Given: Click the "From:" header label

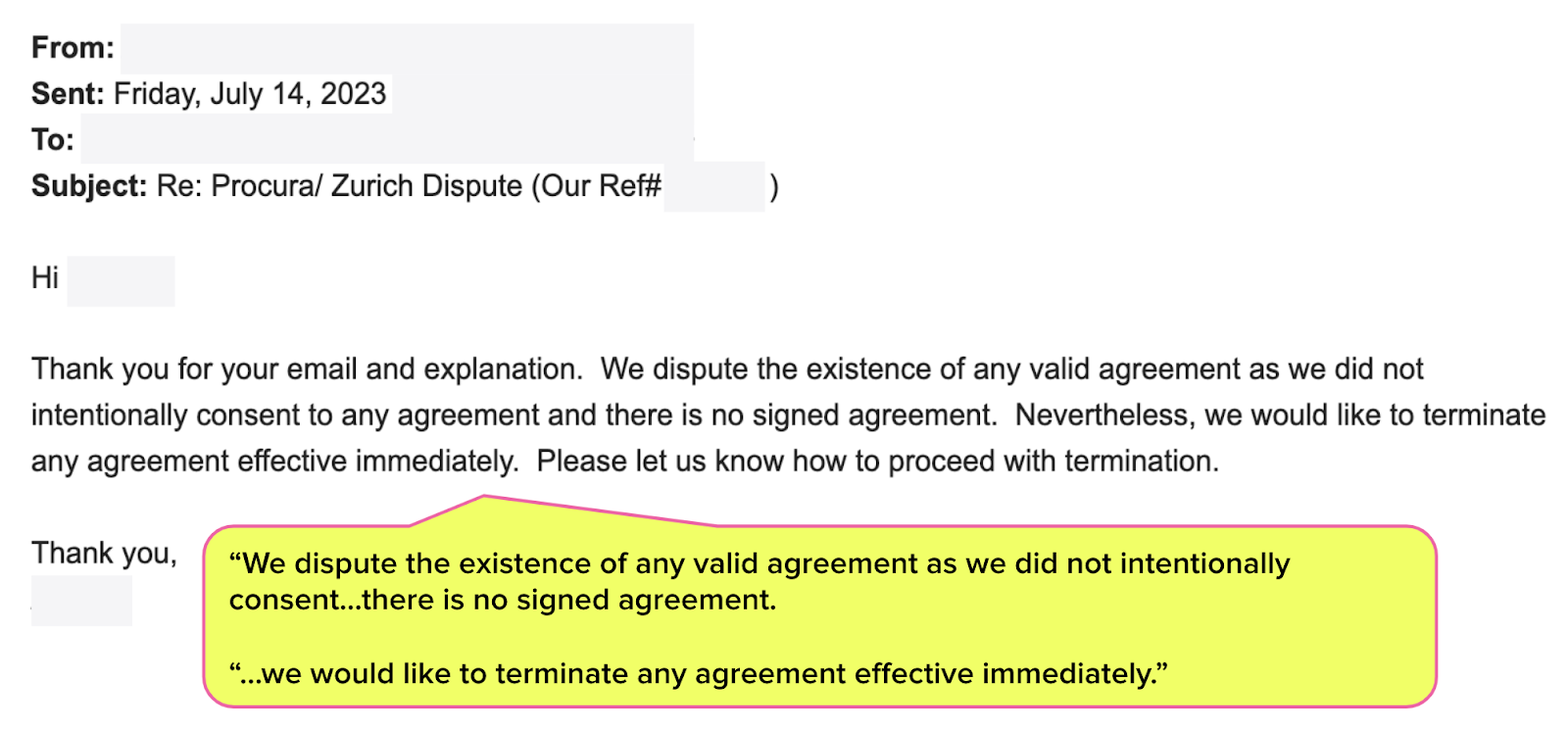Looking at the screenshot, I should tap(73, 48).
